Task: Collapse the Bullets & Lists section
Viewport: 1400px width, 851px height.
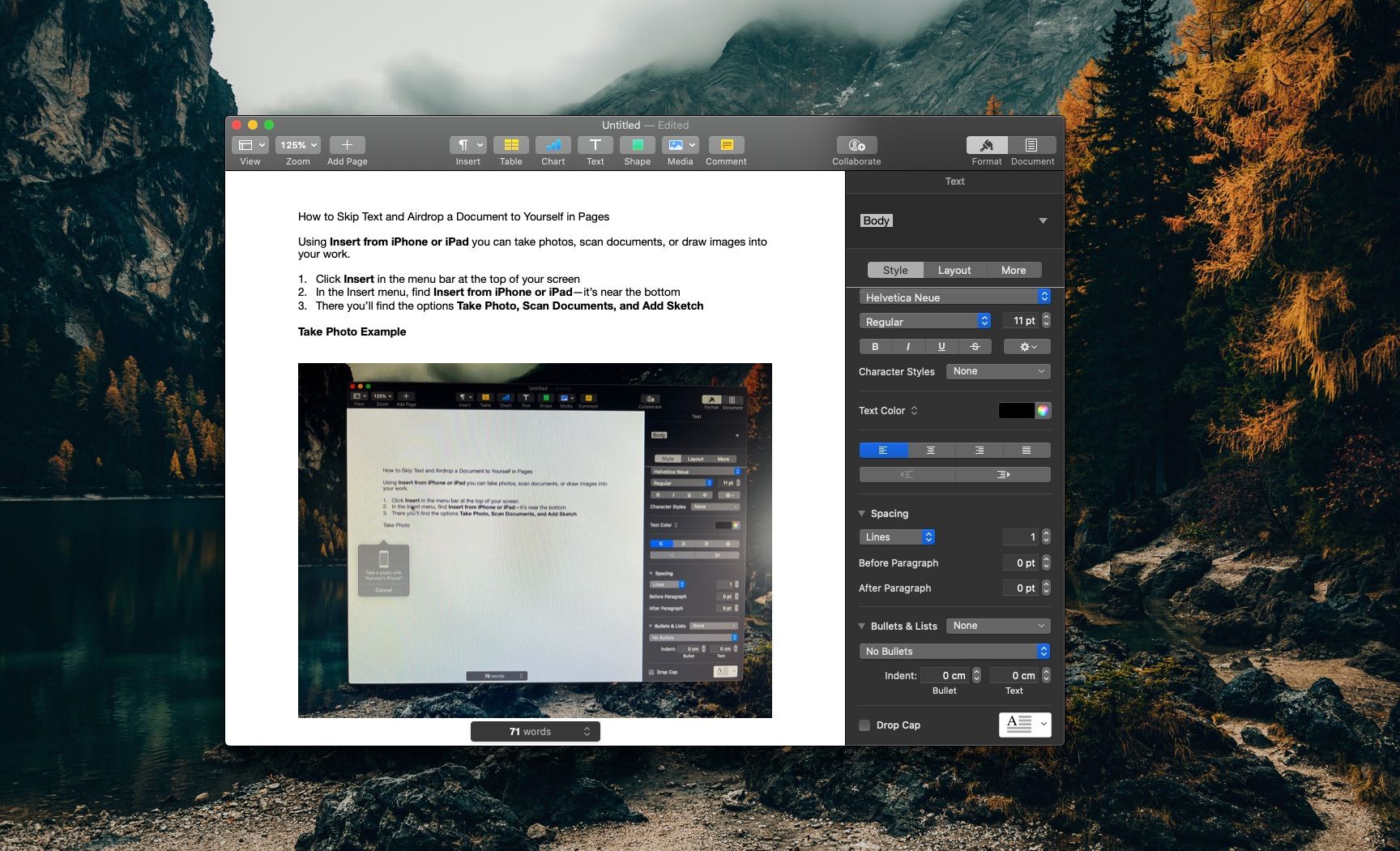Action: click(862, 626)
